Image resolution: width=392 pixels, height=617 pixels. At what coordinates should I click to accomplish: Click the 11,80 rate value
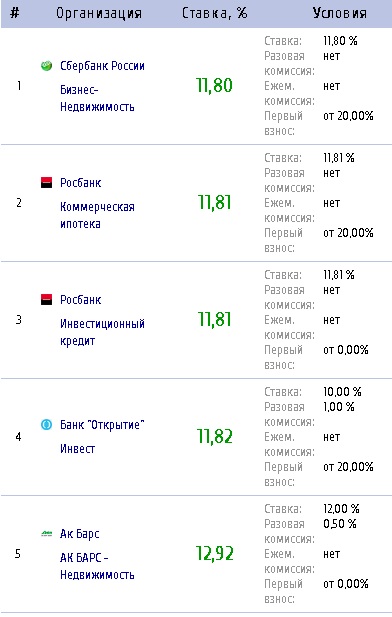tap(214, 85)
